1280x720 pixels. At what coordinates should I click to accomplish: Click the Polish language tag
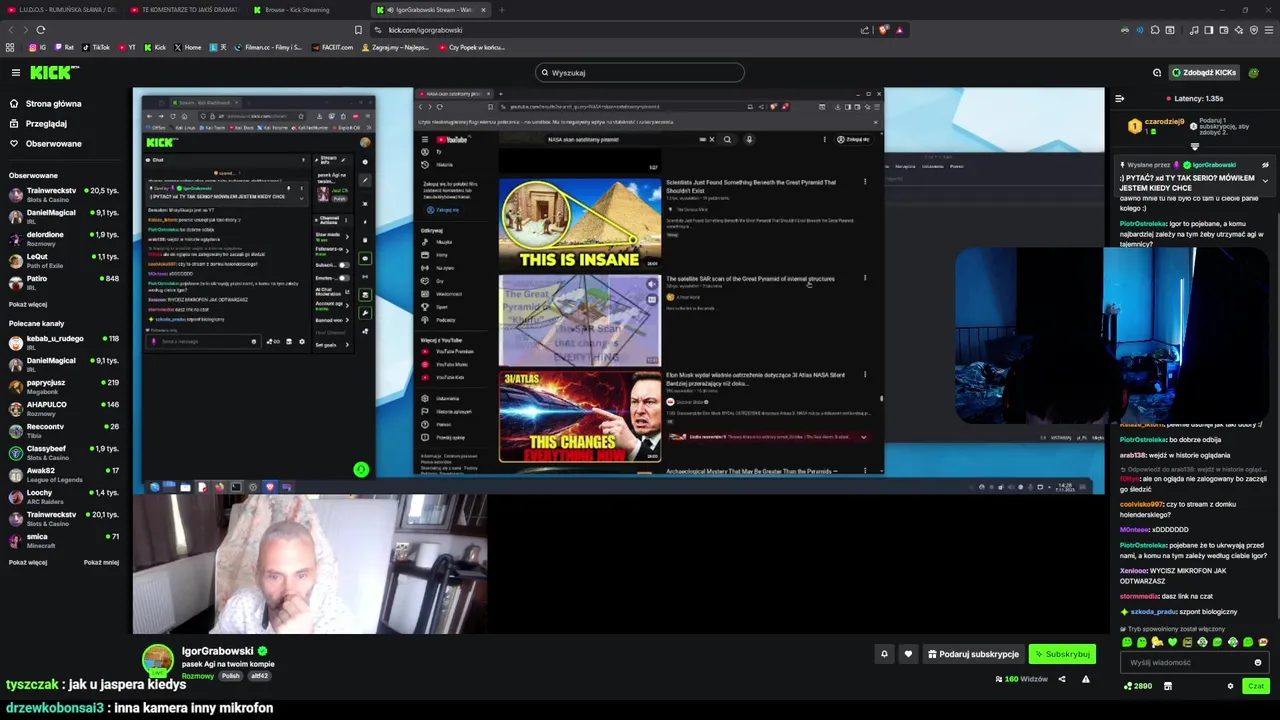coord(231,676)
